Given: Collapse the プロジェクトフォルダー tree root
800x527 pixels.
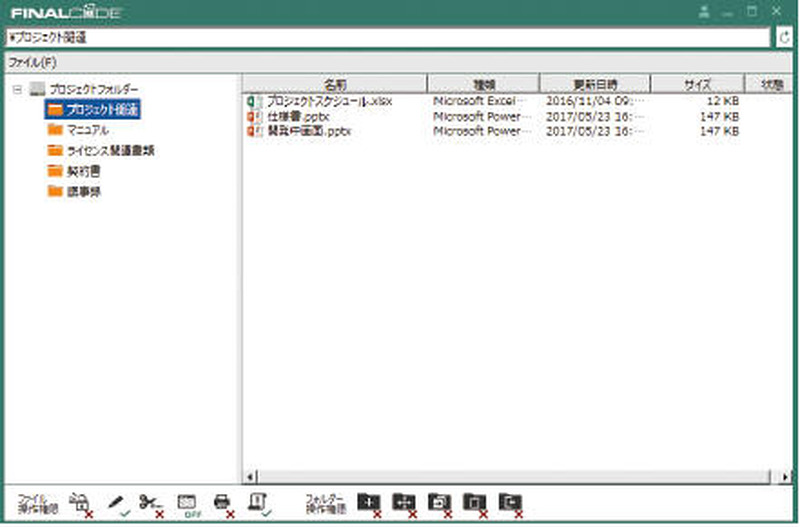Looking at the screenshot, I should [18, 89].
